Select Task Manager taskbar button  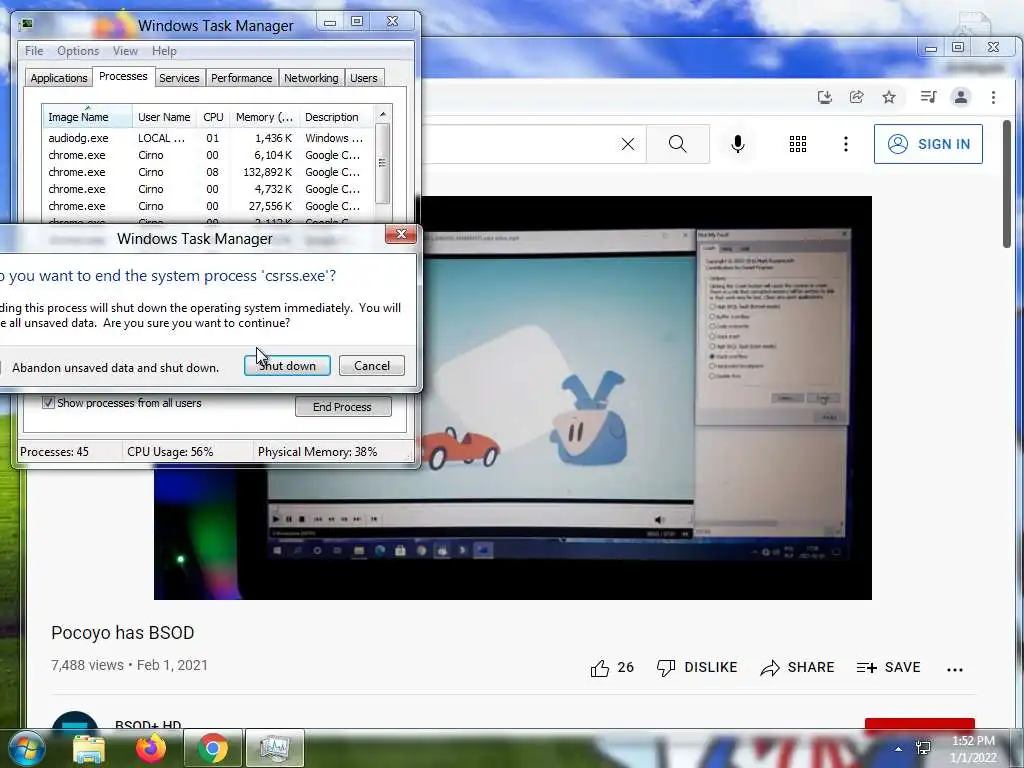tap(274, 748)
